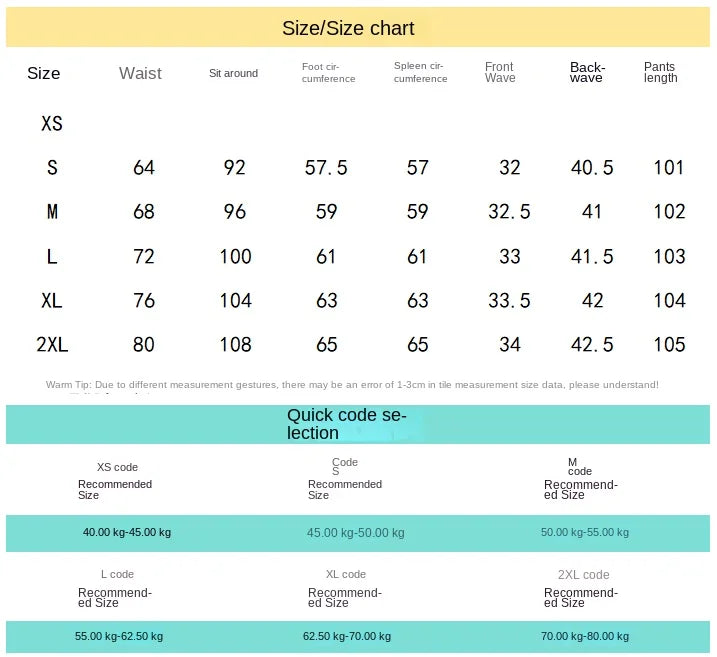Click the Foot circumference column header

coord(328,73)
